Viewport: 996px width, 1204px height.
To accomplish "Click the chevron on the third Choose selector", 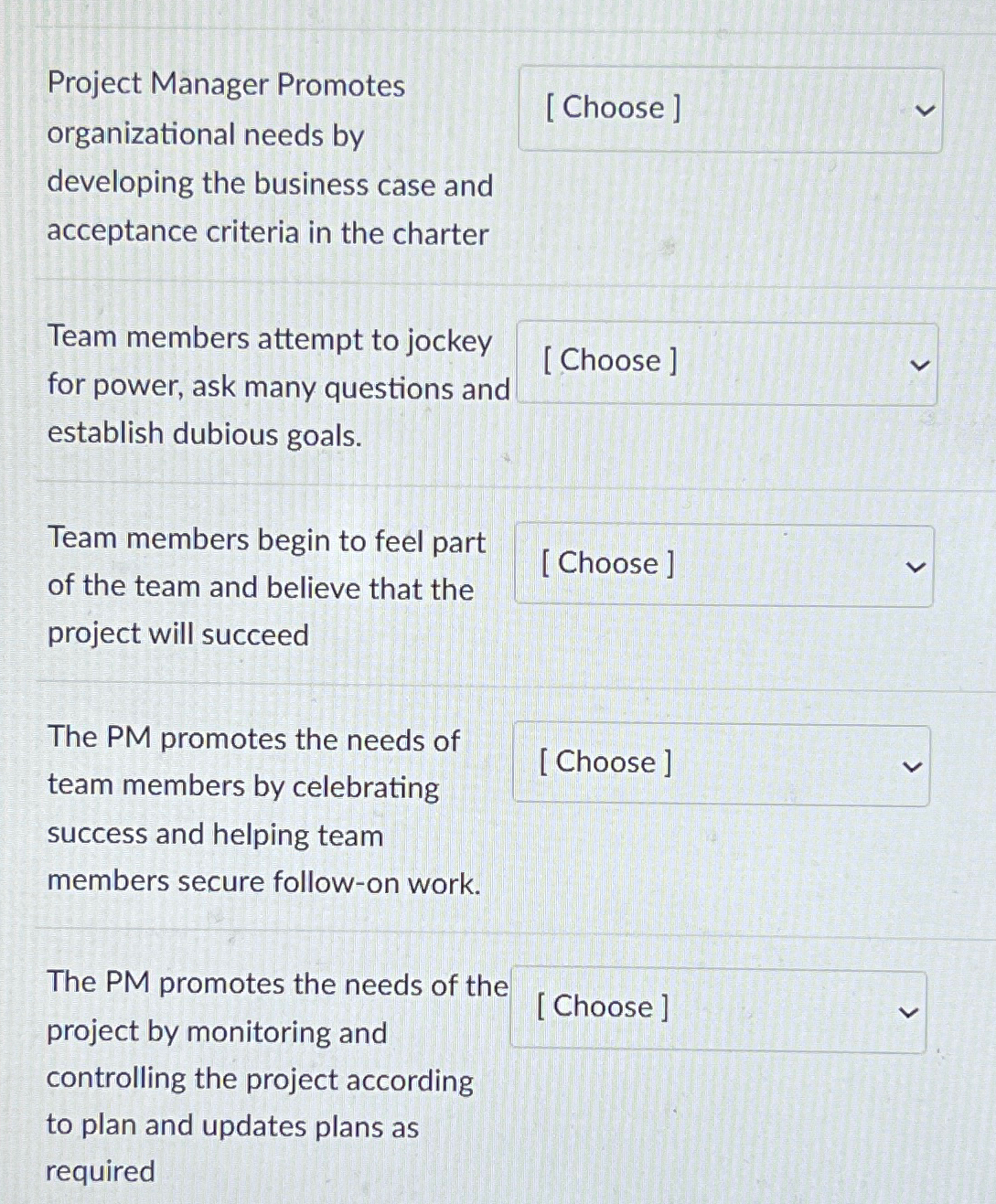I will (916, 567).
